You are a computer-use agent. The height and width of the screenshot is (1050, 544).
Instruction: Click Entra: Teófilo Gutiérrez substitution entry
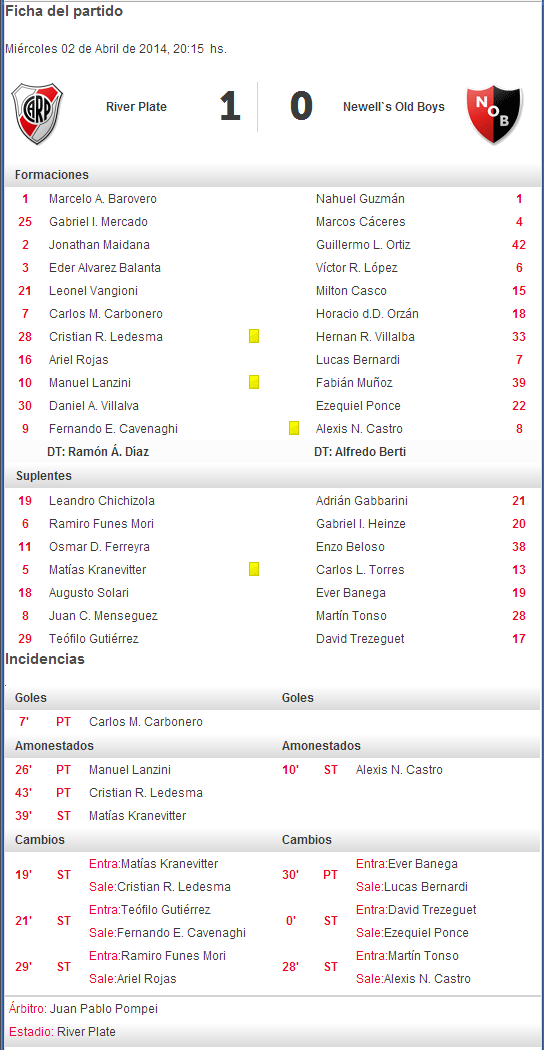coord(149,909)
